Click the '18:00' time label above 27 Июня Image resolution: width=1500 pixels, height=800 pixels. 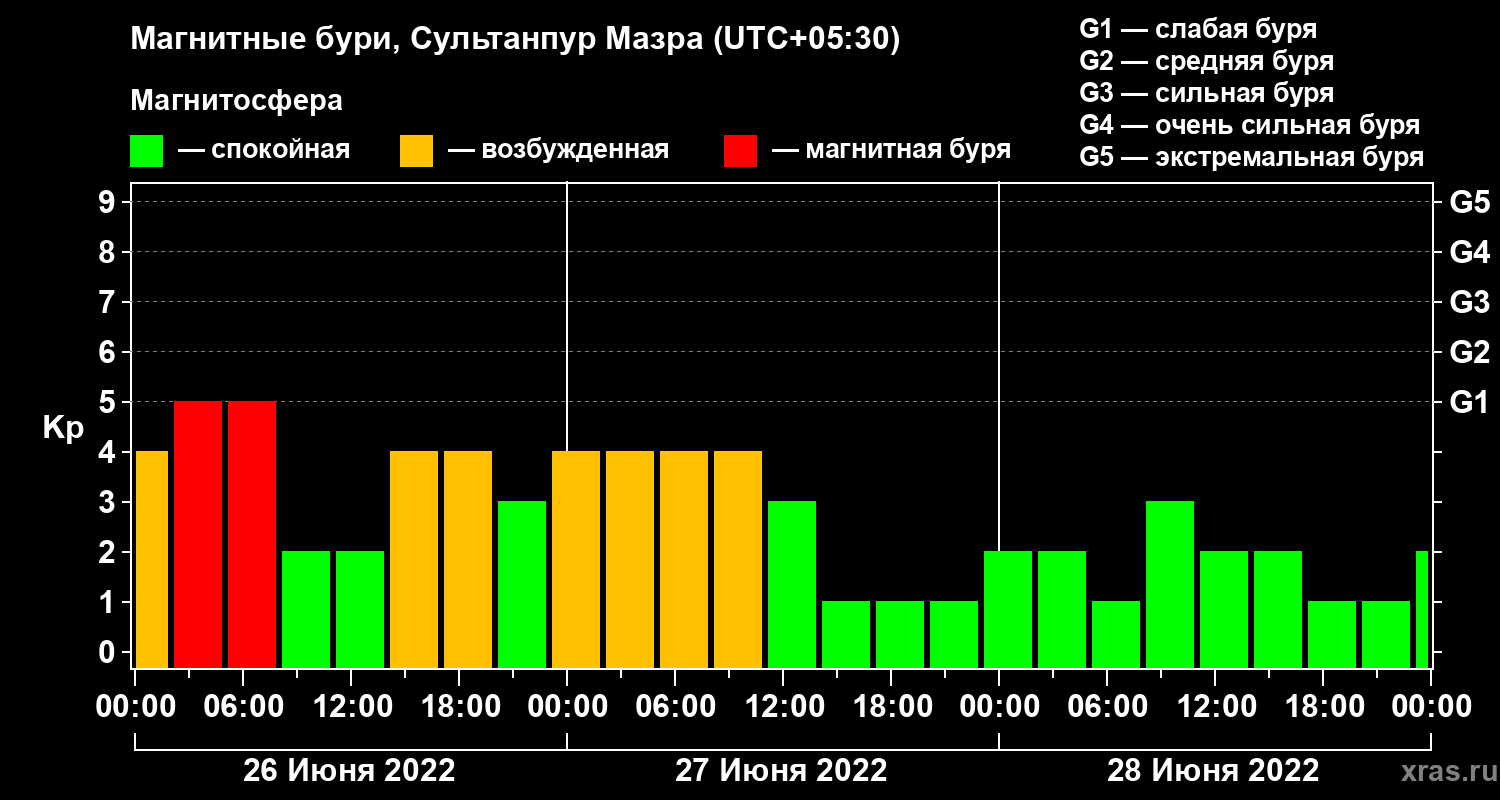pos(891,707)
